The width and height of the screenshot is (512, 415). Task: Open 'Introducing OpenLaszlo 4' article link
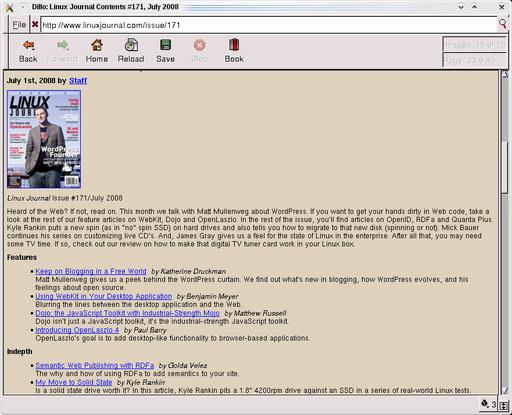(77, 330)
